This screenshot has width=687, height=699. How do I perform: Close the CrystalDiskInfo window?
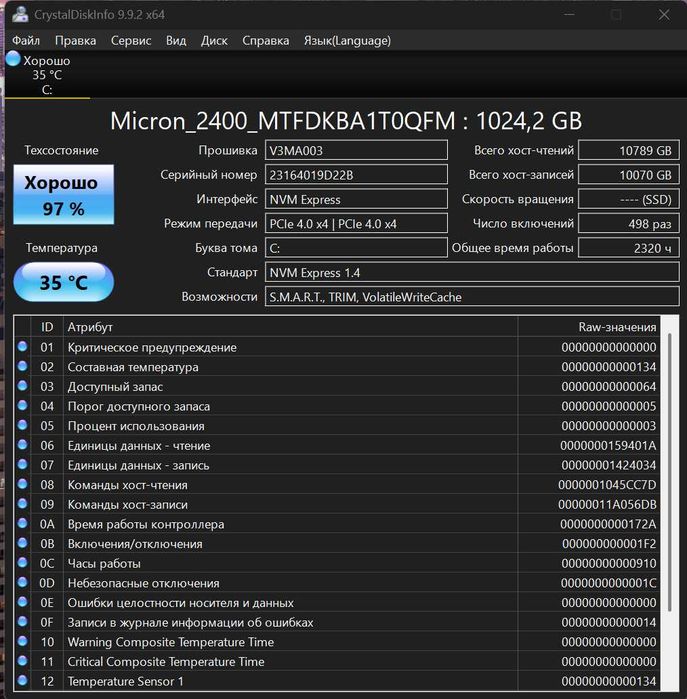[664, 15]
